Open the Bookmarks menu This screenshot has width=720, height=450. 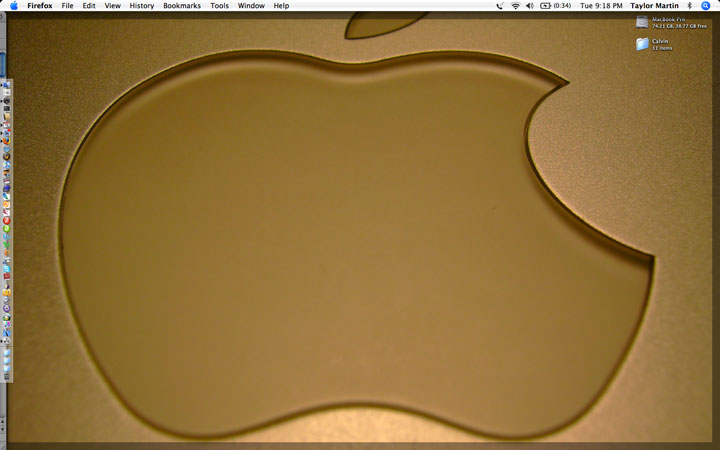pyautogui.click(x=182, y=6)
